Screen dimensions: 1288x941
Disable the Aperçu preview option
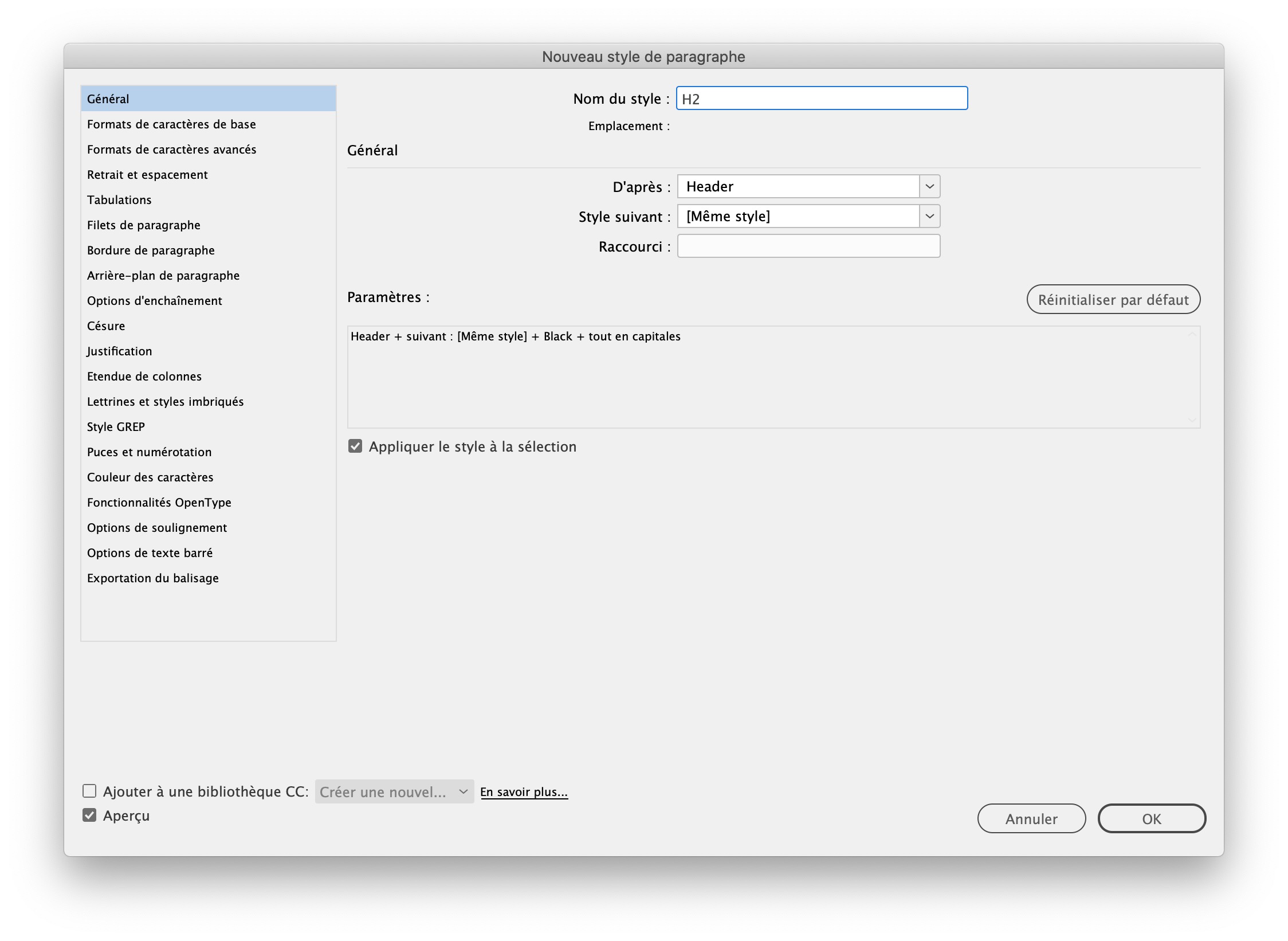(90, 815)
